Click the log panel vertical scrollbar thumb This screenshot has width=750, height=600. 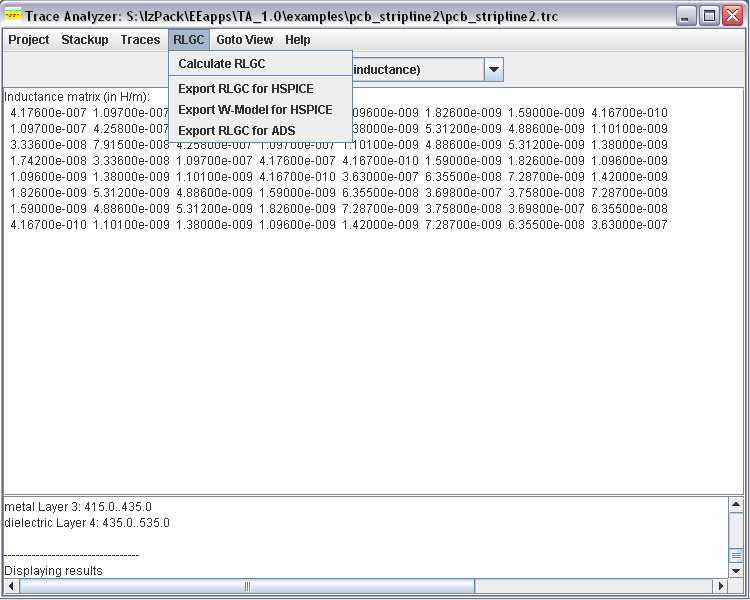pyautogui.click(x=736, y=555)
